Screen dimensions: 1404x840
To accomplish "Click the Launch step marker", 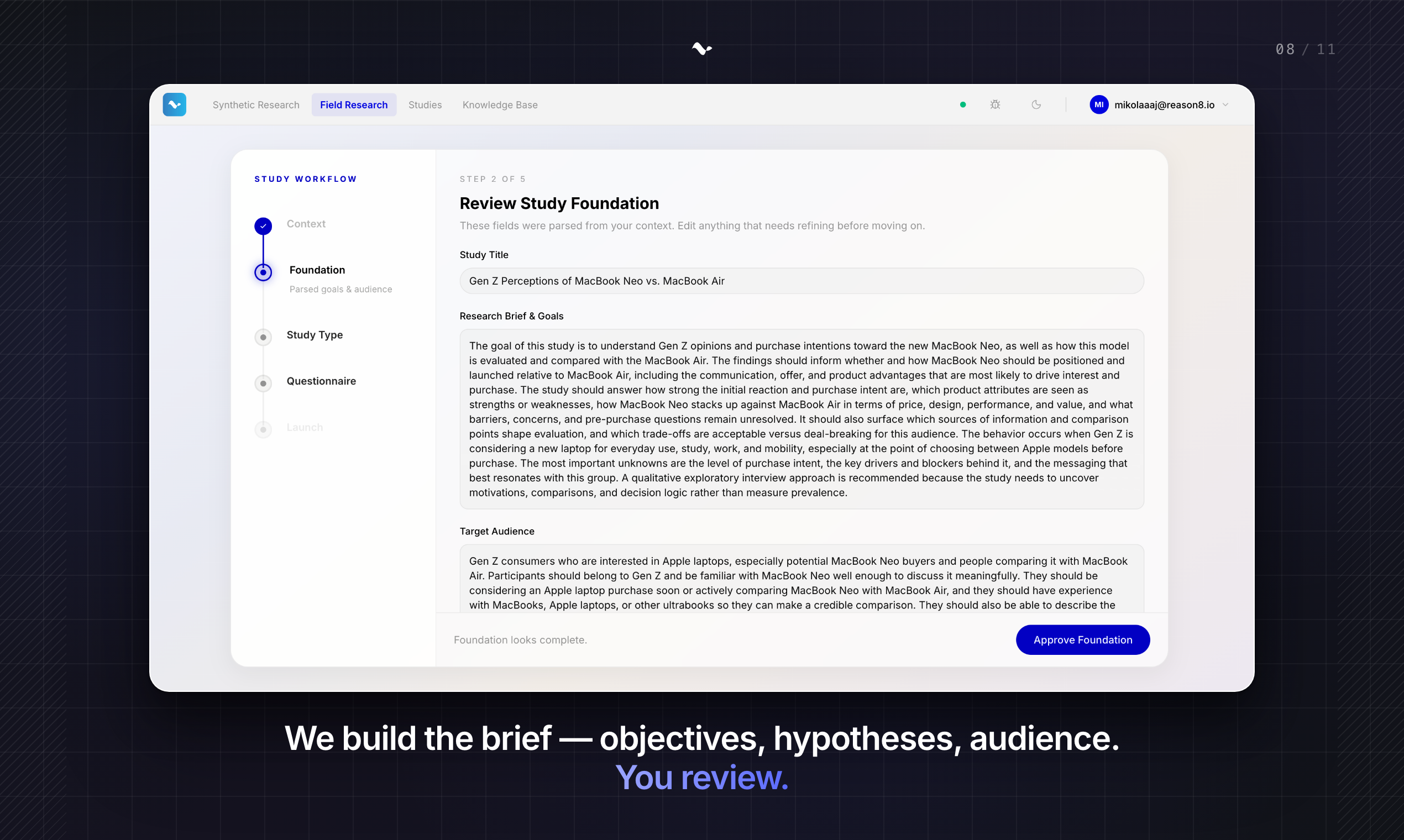I will 263,429.
